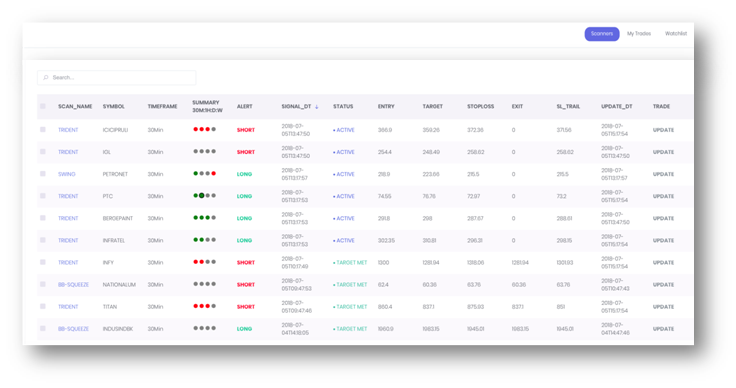Open TRIDENT scan link for INFY
The width and height of the screenshot is (736, 388).
[68, 262]
